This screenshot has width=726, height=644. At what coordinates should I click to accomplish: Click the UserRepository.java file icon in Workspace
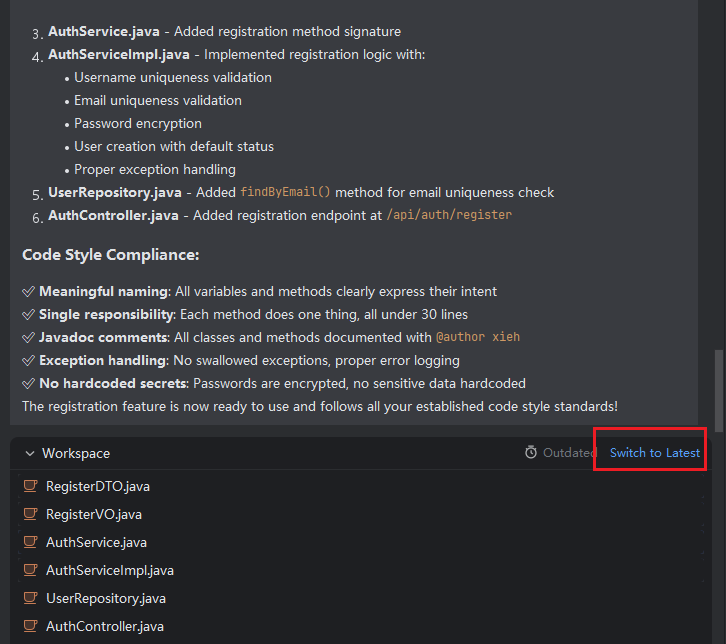pos(30,599)
